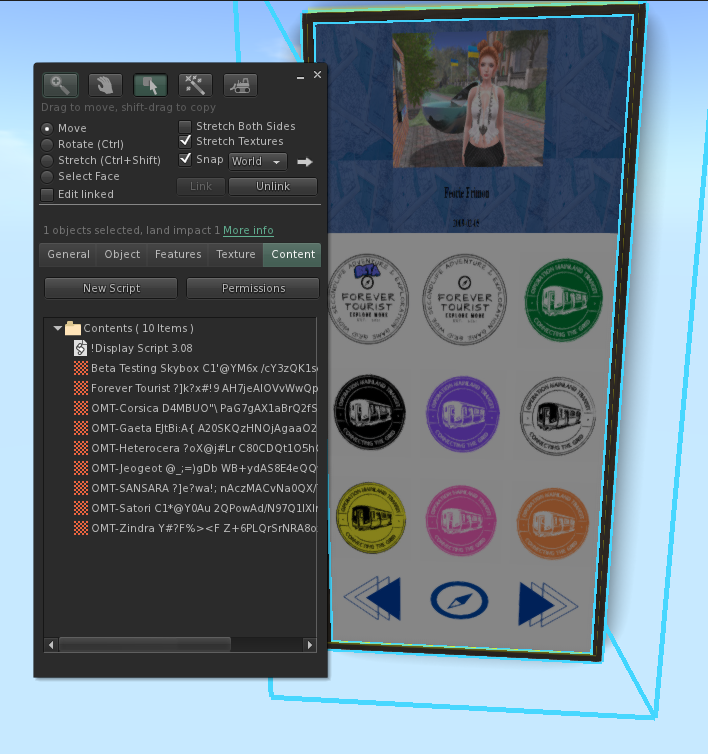The image size is (708, 754).
Task: Open the Object tab
Action: (122, 254)
